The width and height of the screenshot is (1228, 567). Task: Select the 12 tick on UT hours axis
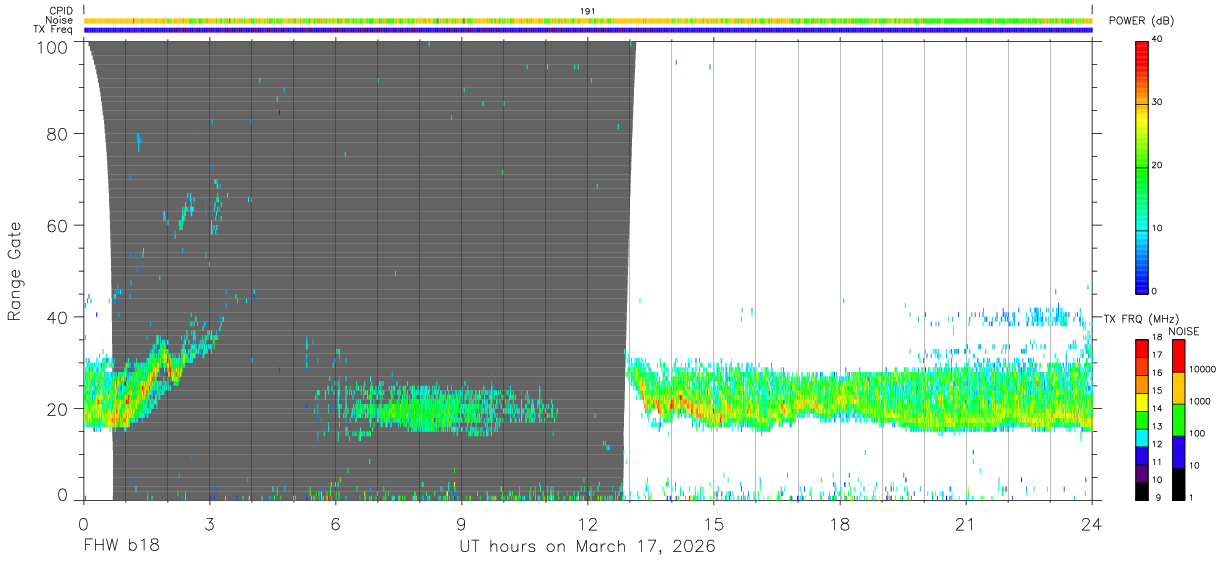(x=588, y=523)
